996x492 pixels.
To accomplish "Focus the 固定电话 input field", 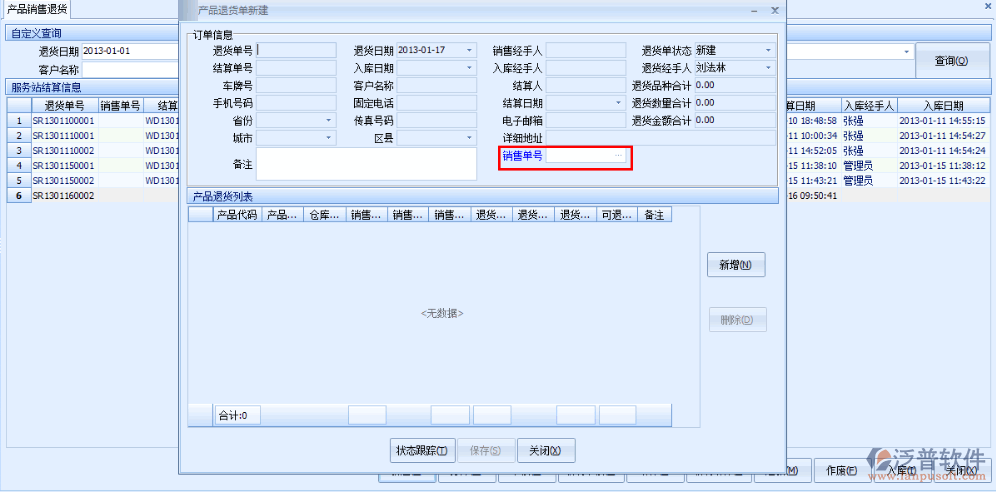I will [x=436, y=102].
